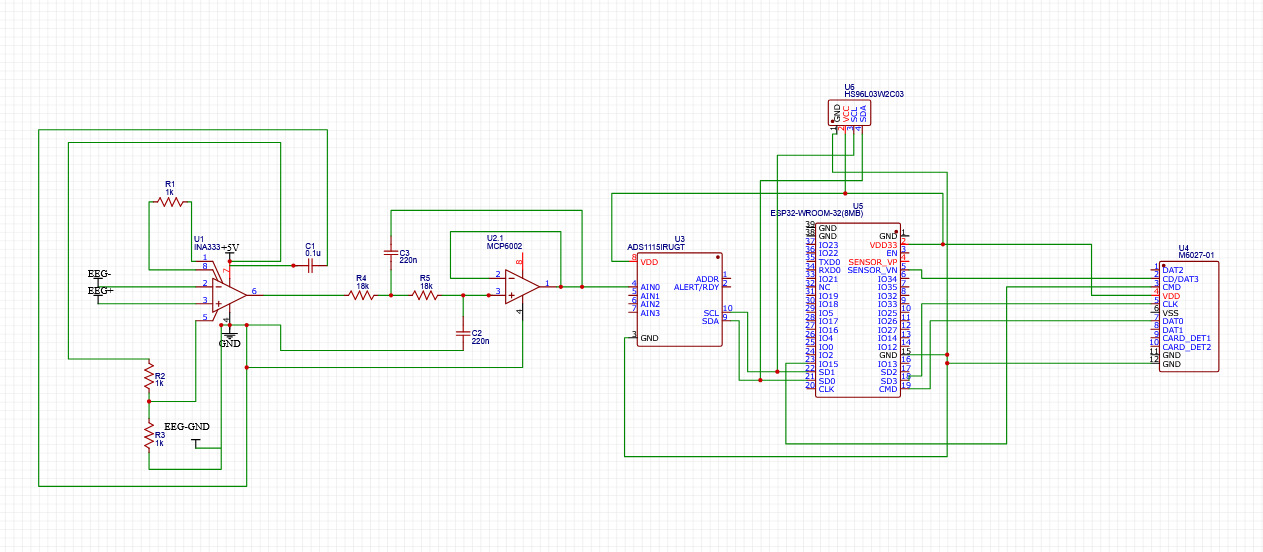
Task: Click the EEG+ input net label
Action: pos(100,291)
